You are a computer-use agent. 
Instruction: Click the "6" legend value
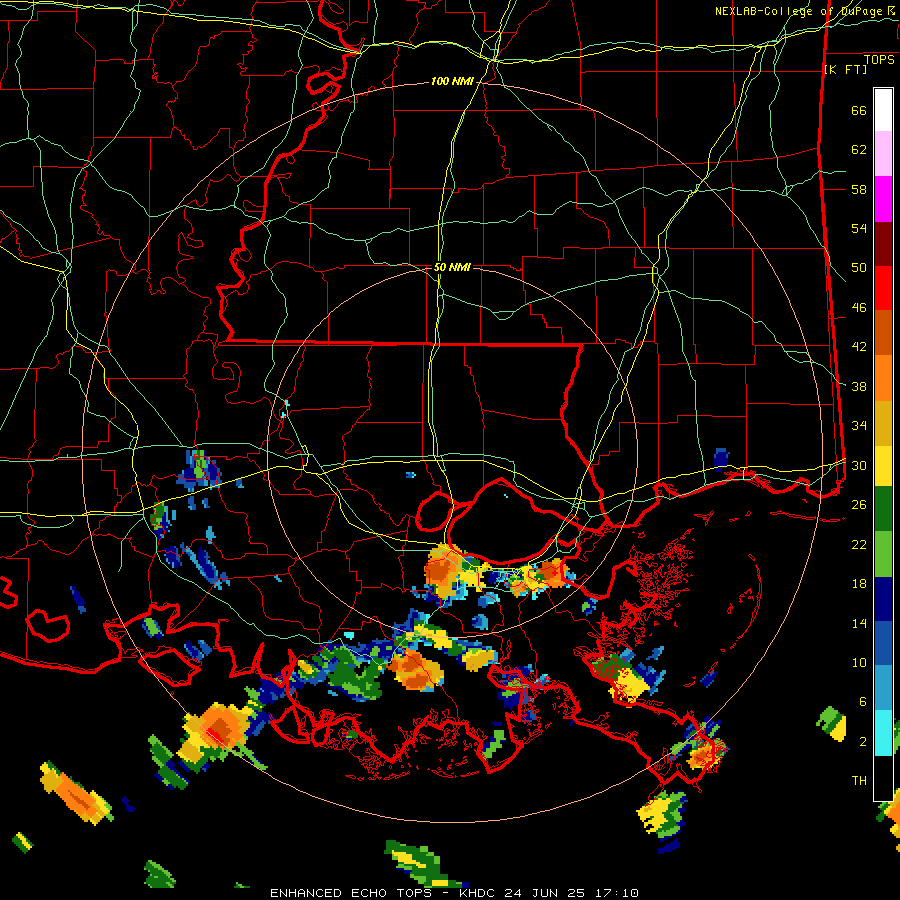pos(863,702)
